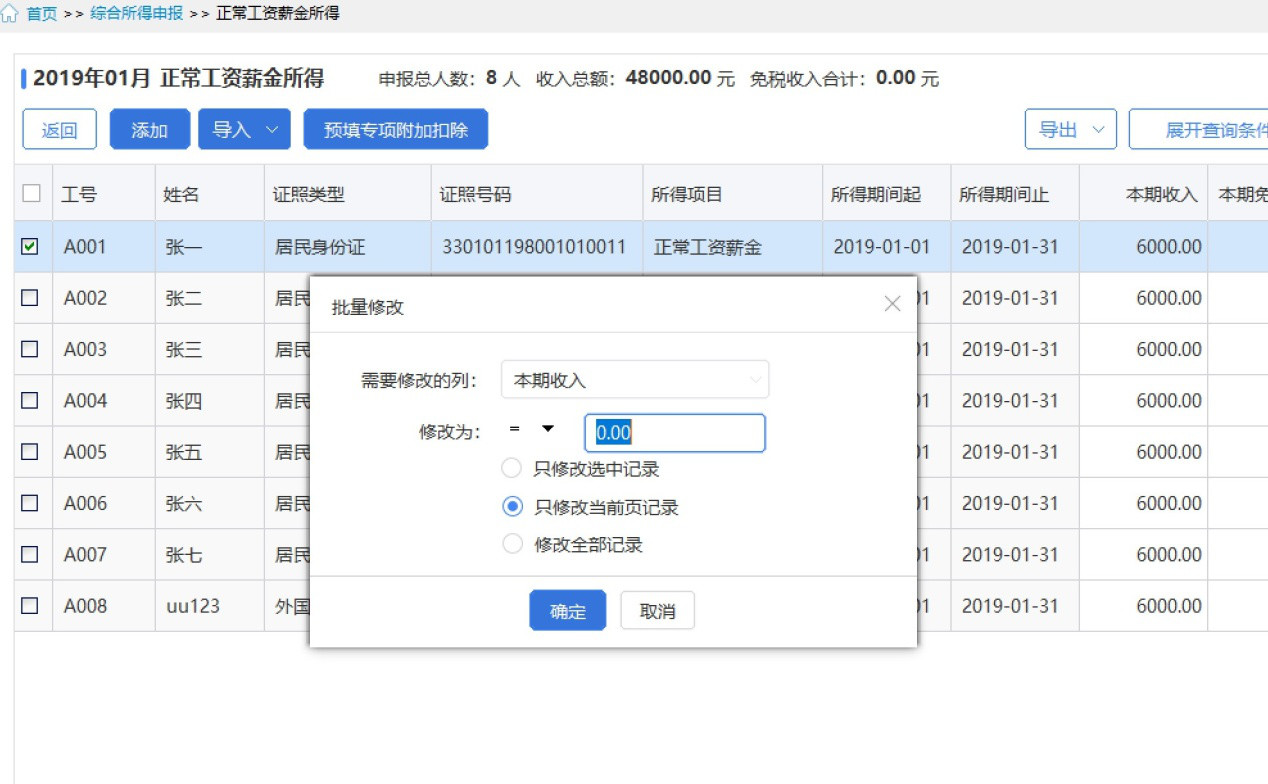
Task: Click 取消 in the dialog
Action: tap(657, 611)
